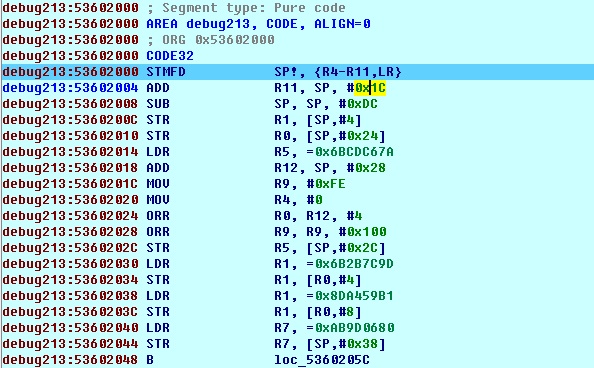Click the STR mnemonic at 5360200C
Viewport: 594px width, 368px height.
point(158,120)
